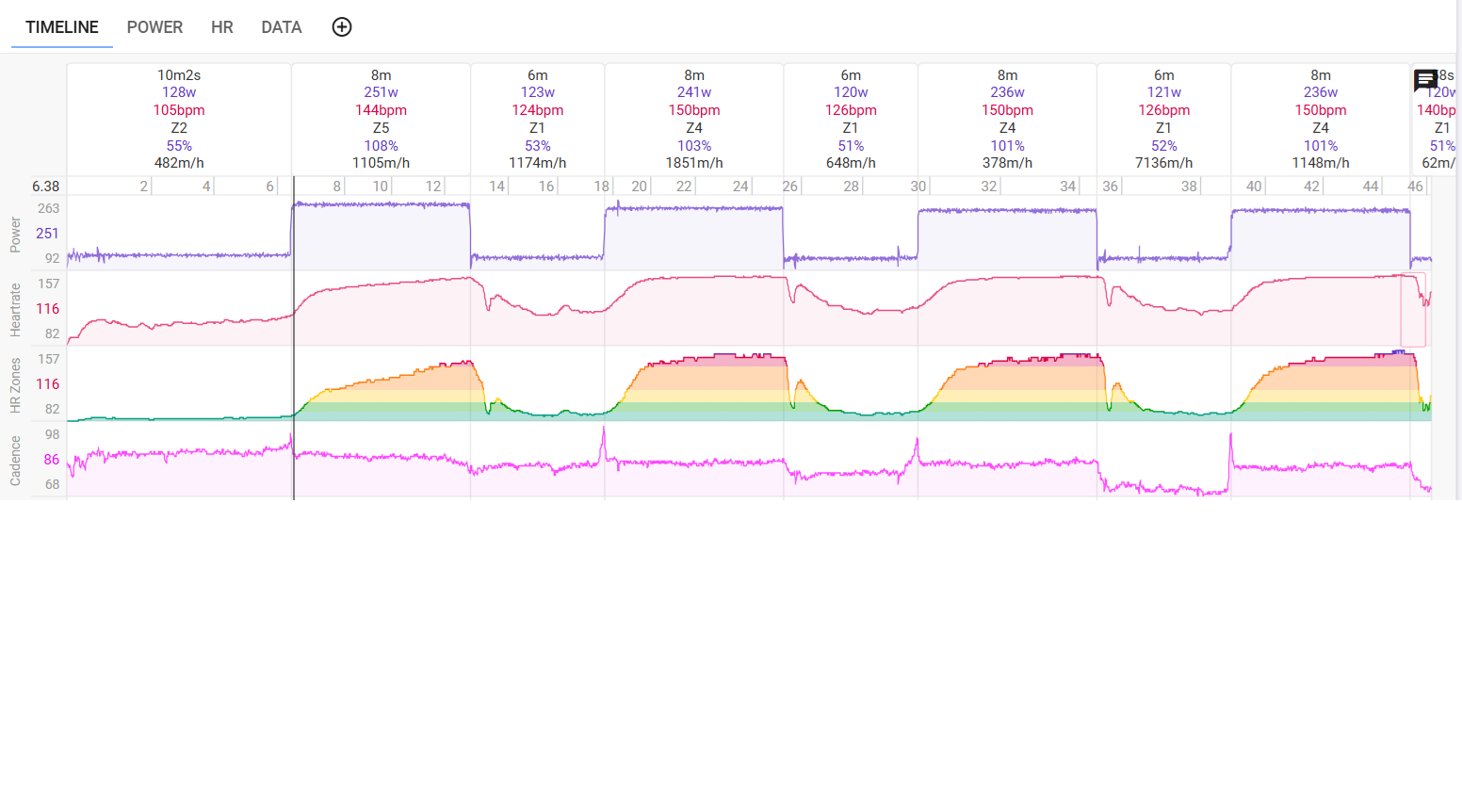Image resolution: width=1462 pixels, height=812 pixels.
Task: Select the HR tab
Action: click(222, 27)
